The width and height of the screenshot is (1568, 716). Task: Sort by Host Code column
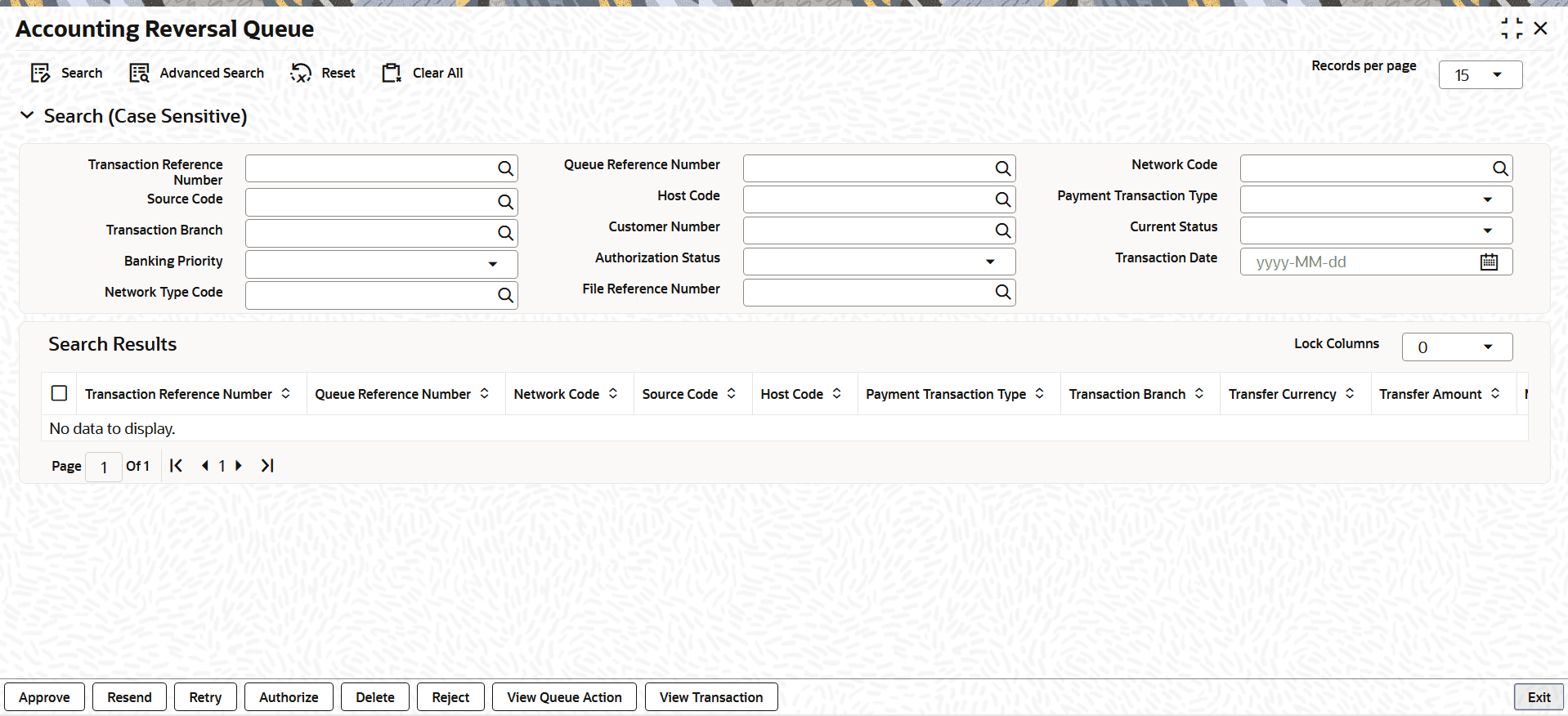point(836,393)
